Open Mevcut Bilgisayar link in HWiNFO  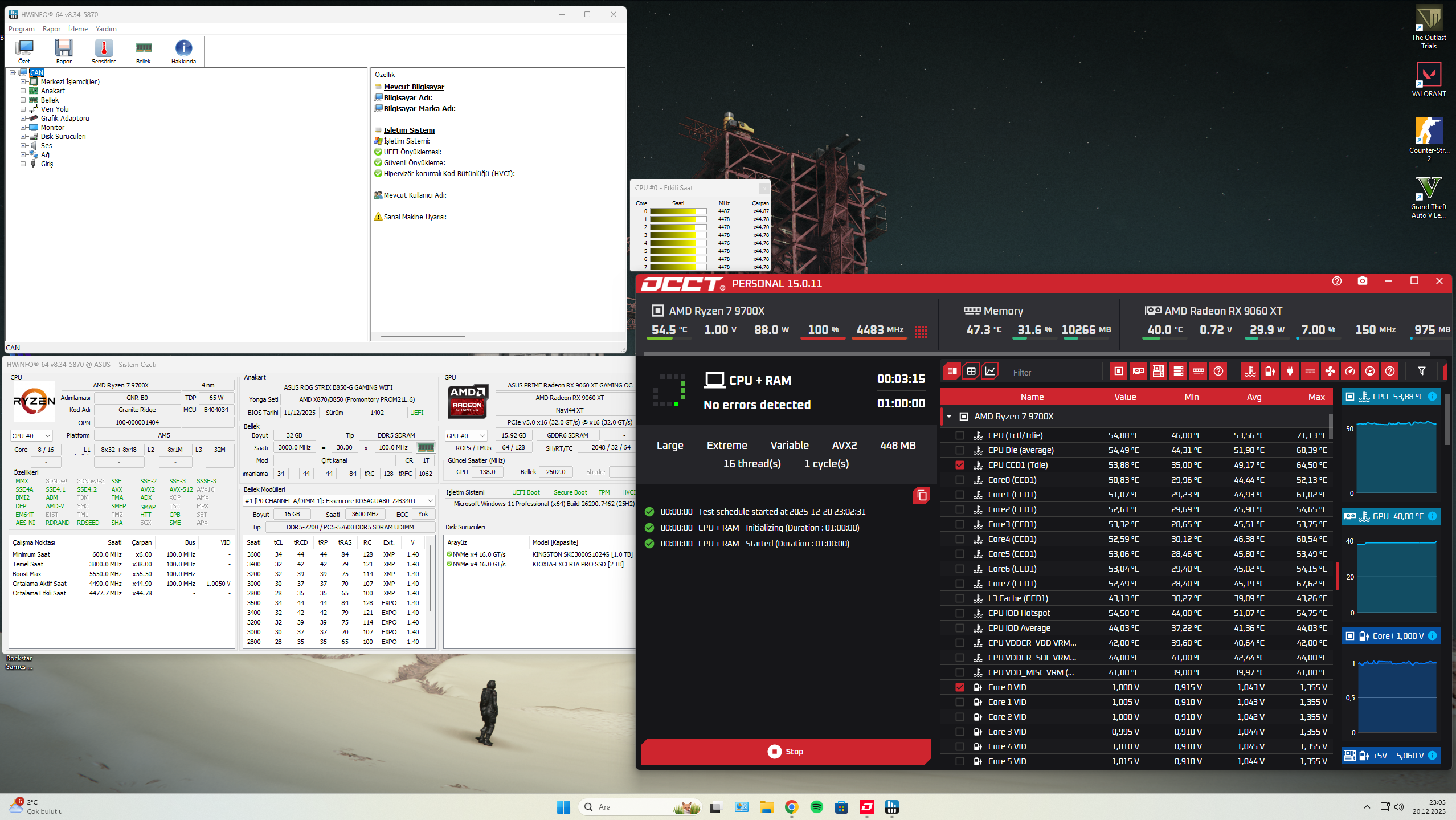pyautogui.click(x=414, y=87)
